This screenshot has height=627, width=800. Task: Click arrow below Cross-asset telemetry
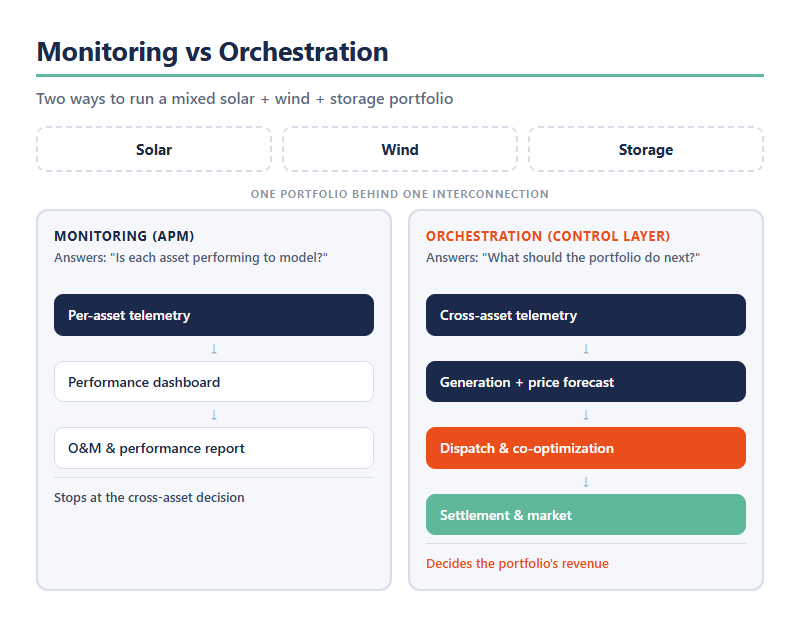pyautogui.click(x=586, y=349)
